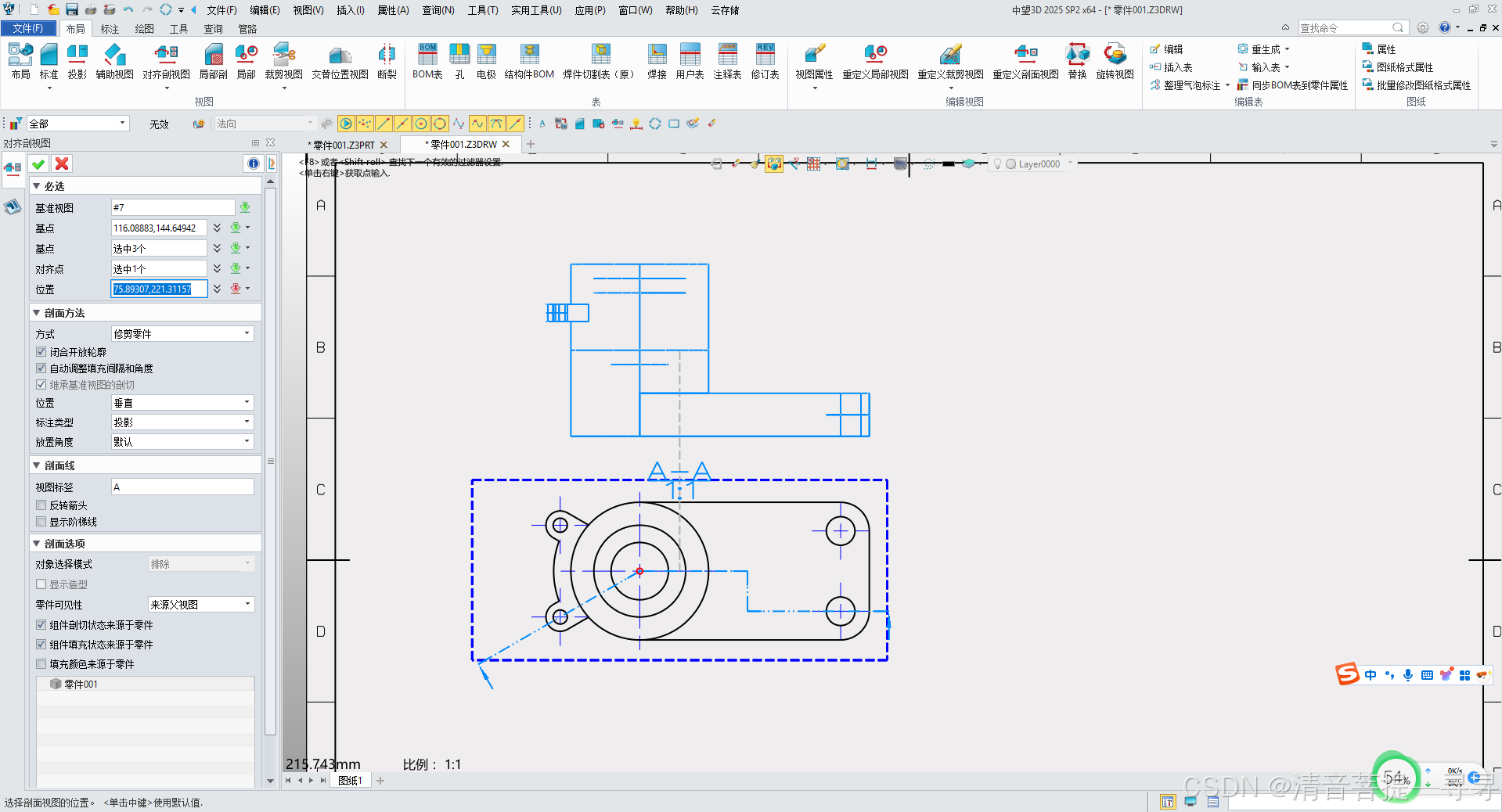Select the 对齐剖视图 aligned section tool
1502x812 pixels.
(166, 61)
